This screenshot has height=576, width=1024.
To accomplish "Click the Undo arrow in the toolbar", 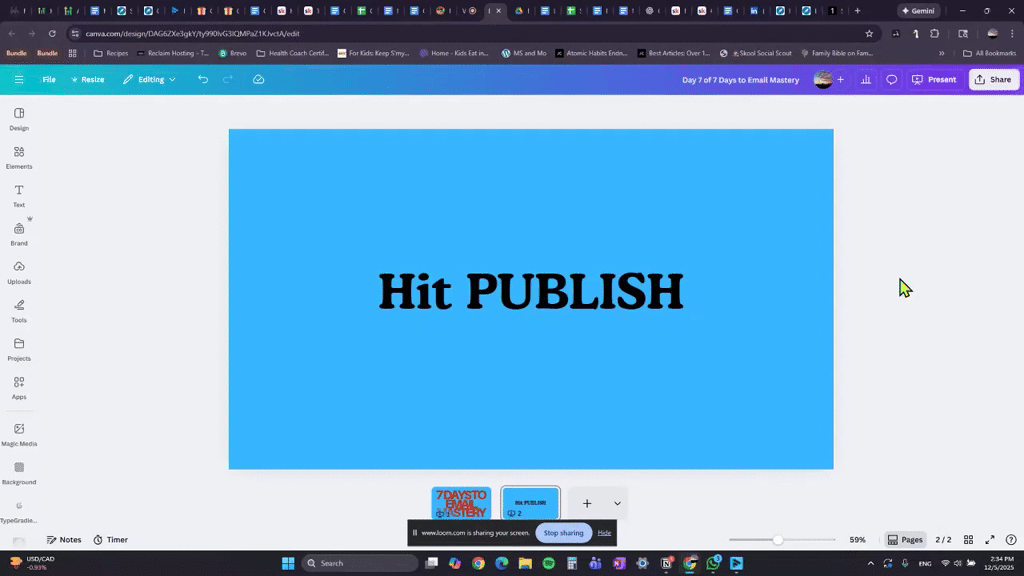I will pos(203,79).
